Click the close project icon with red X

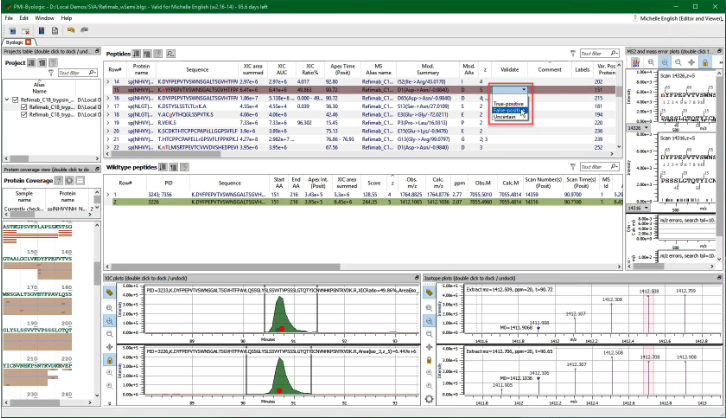pyautogui.click(x=26, y=31)
